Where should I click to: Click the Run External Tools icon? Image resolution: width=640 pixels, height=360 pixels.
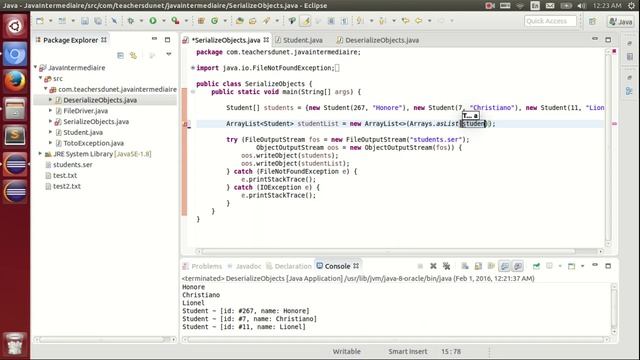tap(176, 21)
